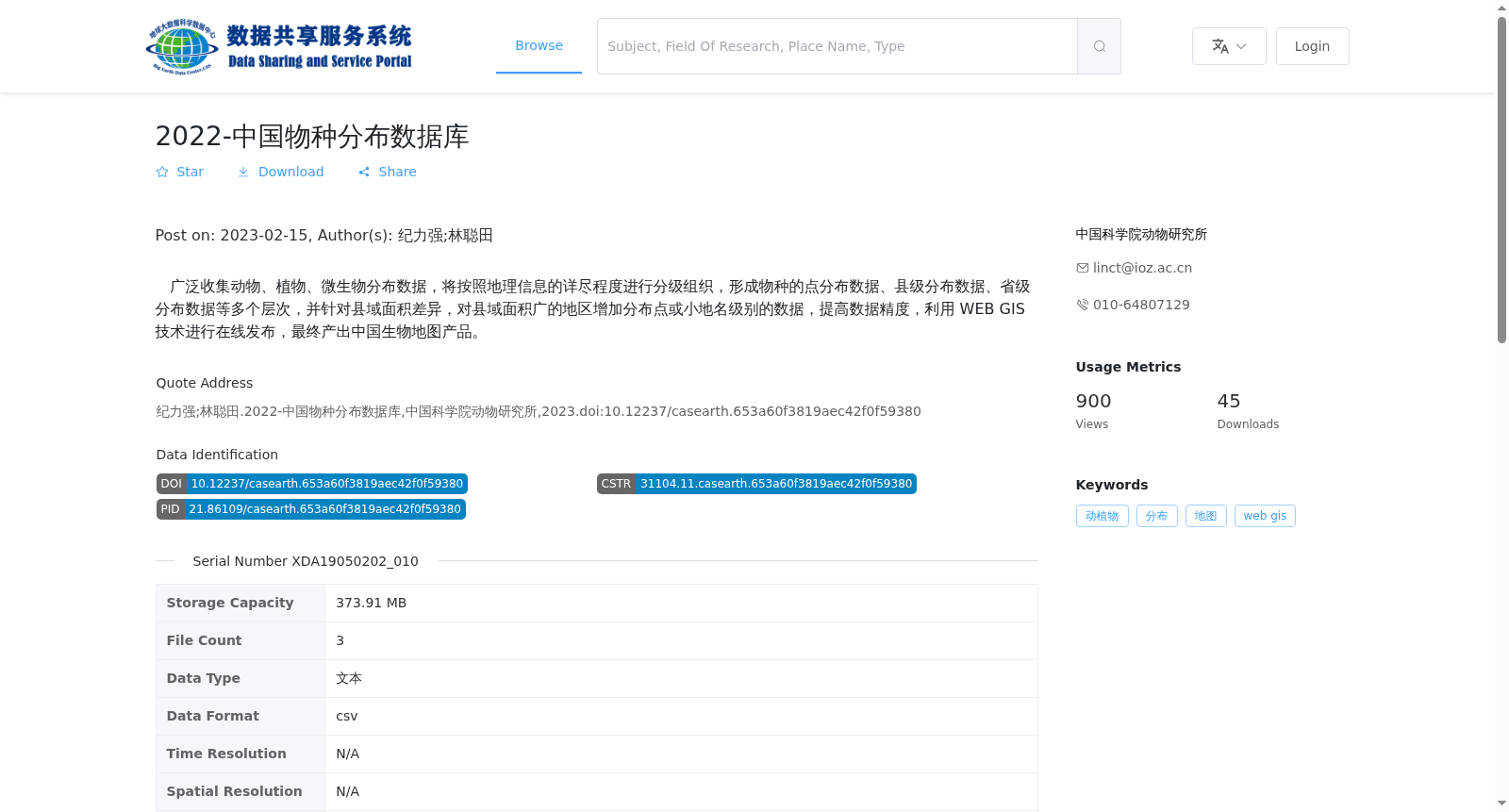Click the dataset title 2022-中国物种分布数据库

[312, 136]
